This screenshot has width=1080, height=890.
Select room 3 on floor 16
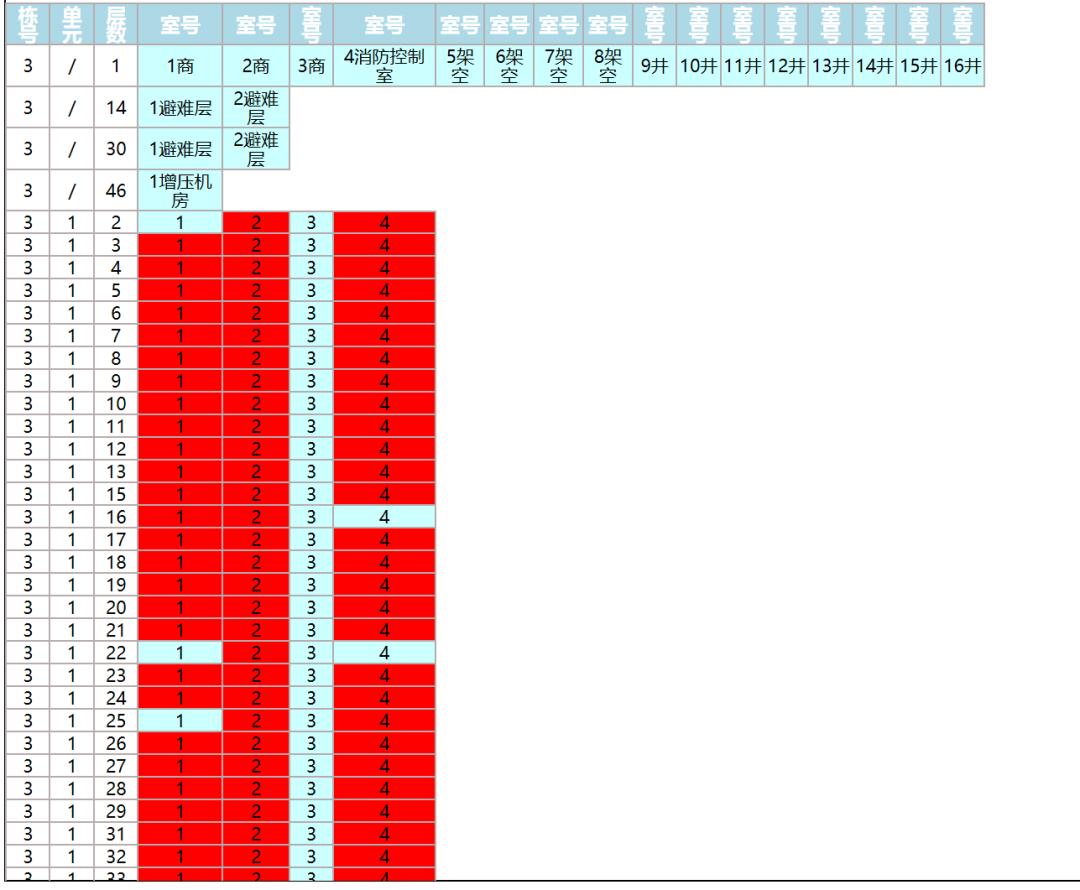311,517
